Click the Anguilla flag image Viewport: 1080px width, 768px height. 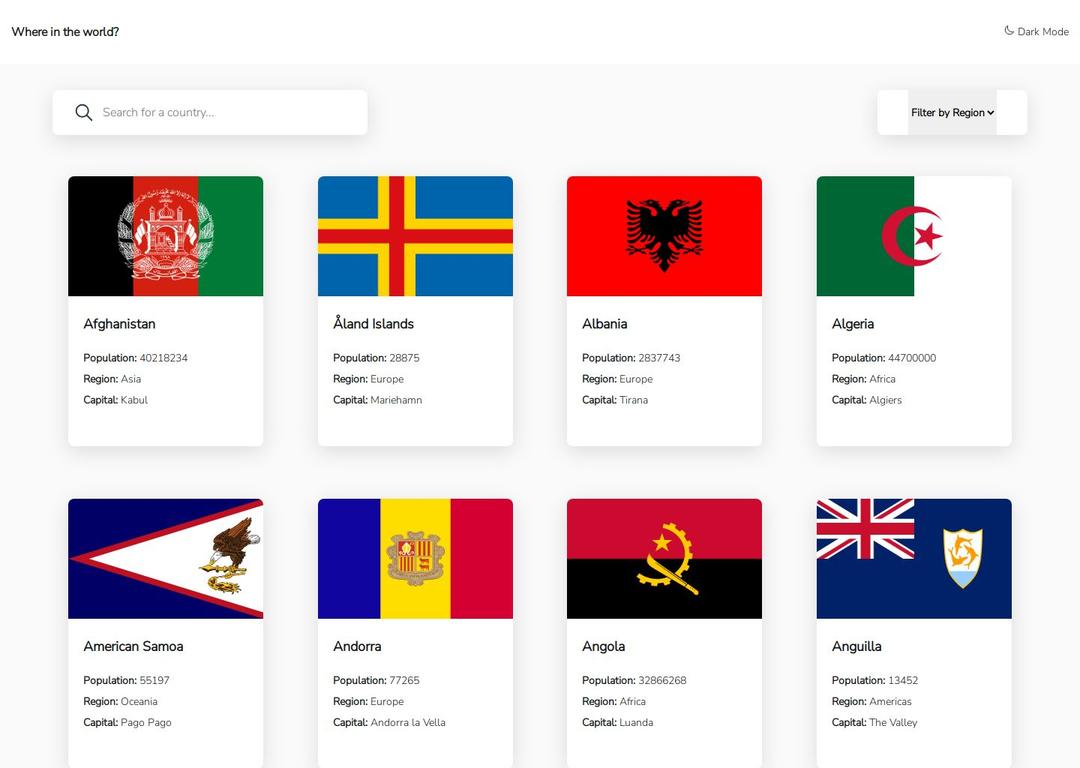[914, 559]
